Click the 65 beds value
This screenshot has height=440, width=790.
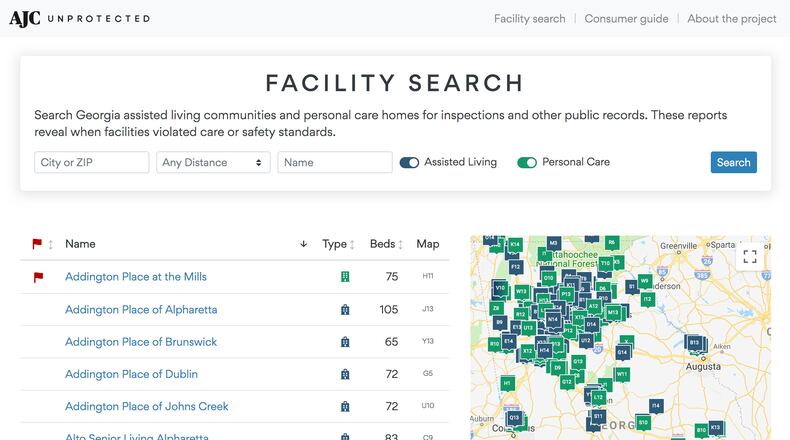391,342
